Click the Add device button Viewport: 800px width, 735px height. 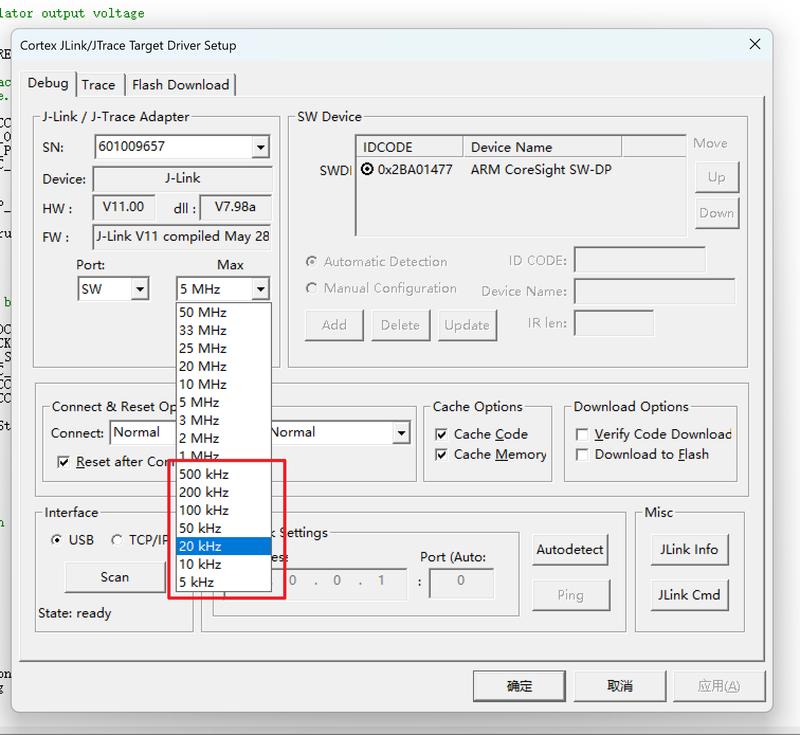point(334,325)
